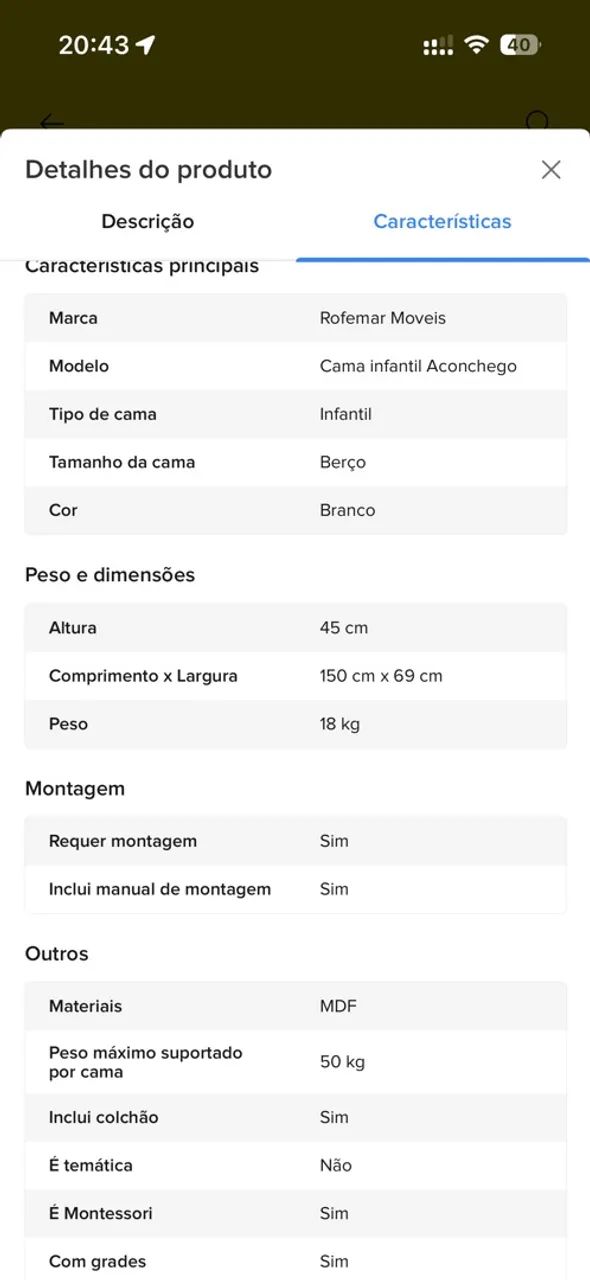Tap the Requer montagem row
The height and width of the screenshot is (1280, 590).
296,841
